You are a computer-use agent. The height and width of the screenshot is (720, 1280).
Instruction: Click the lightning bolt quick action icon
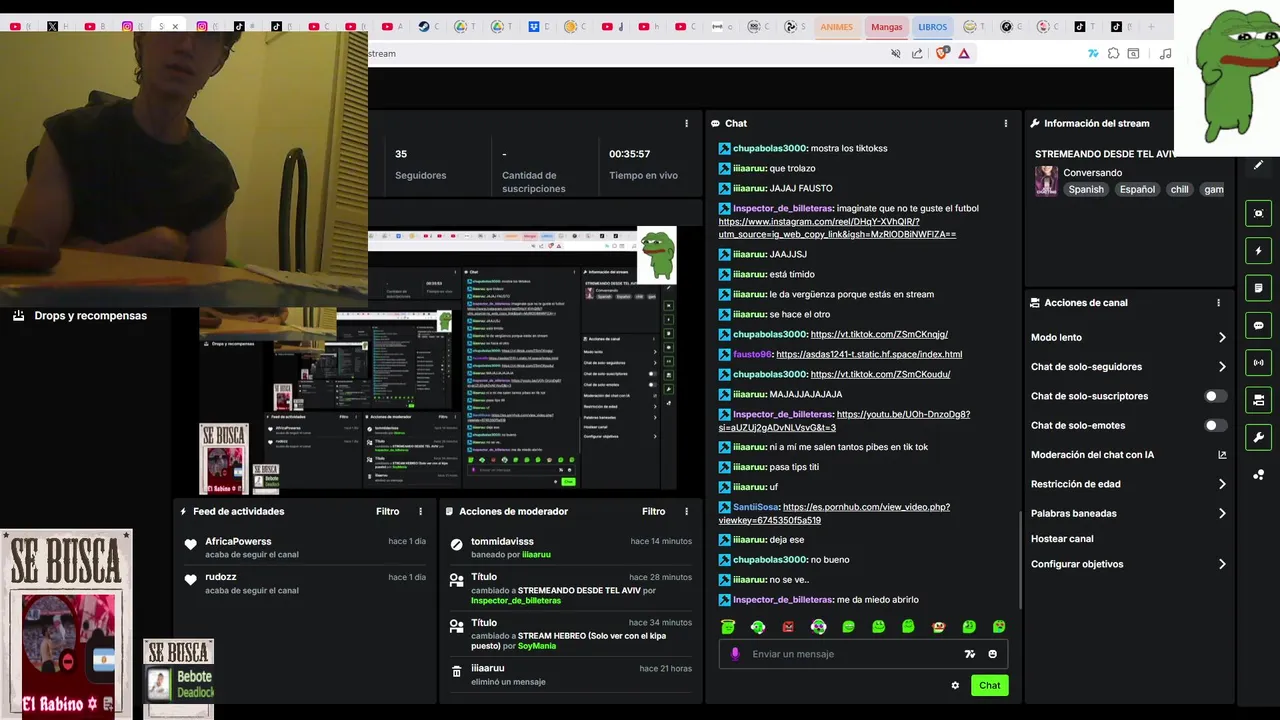pos(1258,250)
